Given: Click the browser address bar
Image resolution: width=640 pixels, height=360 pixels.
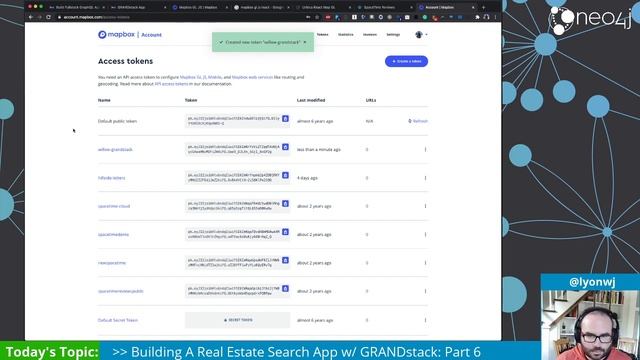Looking at the screenshot, I should (180, 17).
